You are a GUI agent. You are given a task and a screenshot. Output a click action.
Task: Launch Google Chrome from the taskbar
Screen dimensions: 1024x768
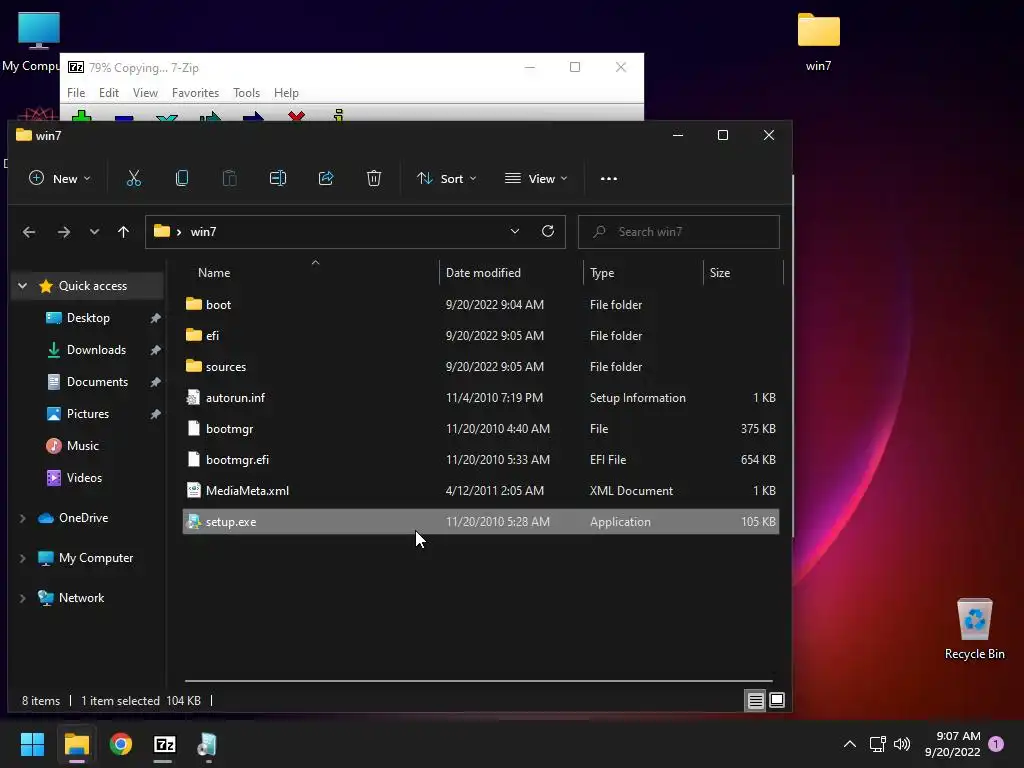click(121, 744)
